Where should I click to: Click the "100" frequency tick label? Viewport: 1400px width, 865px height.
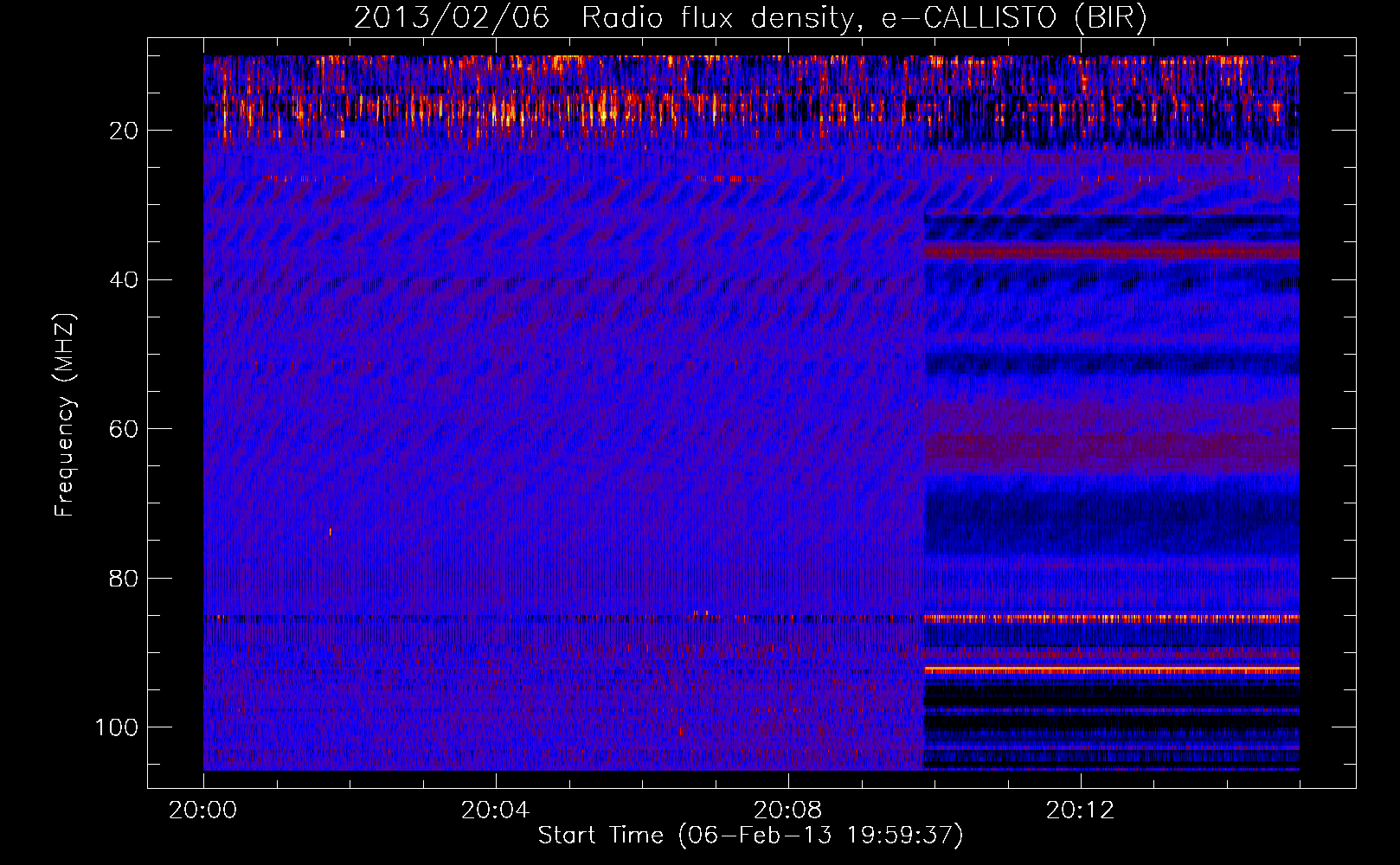tap(117, 727)
